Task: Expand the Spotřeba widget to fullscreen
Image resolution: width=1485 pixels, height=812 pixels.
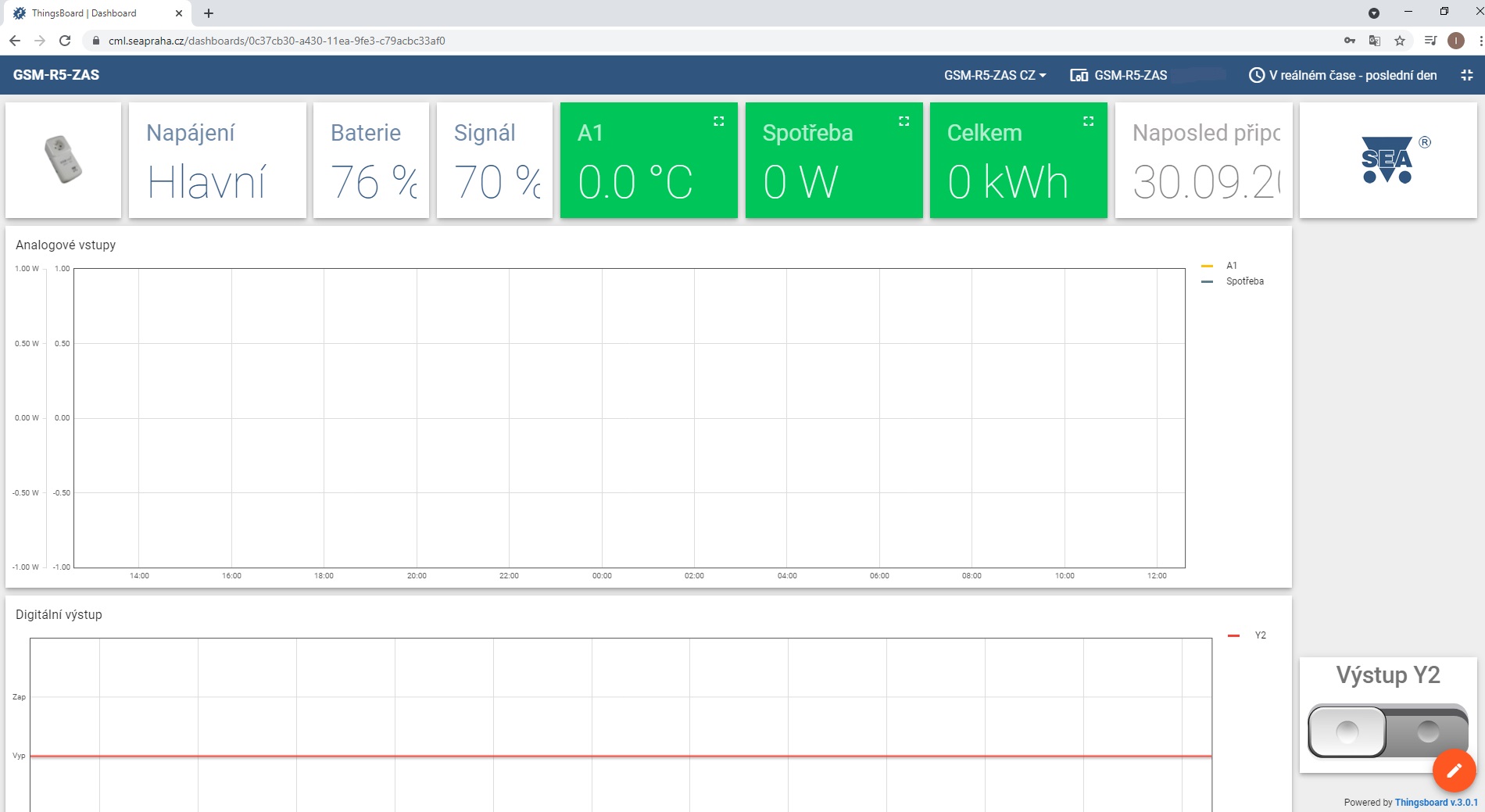Action: point(904,121)
